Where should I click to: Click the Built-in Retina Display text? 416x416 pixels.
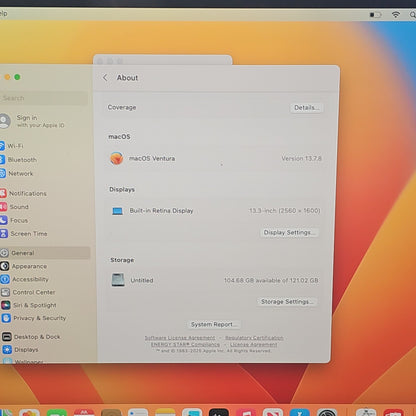coord(161,211)
